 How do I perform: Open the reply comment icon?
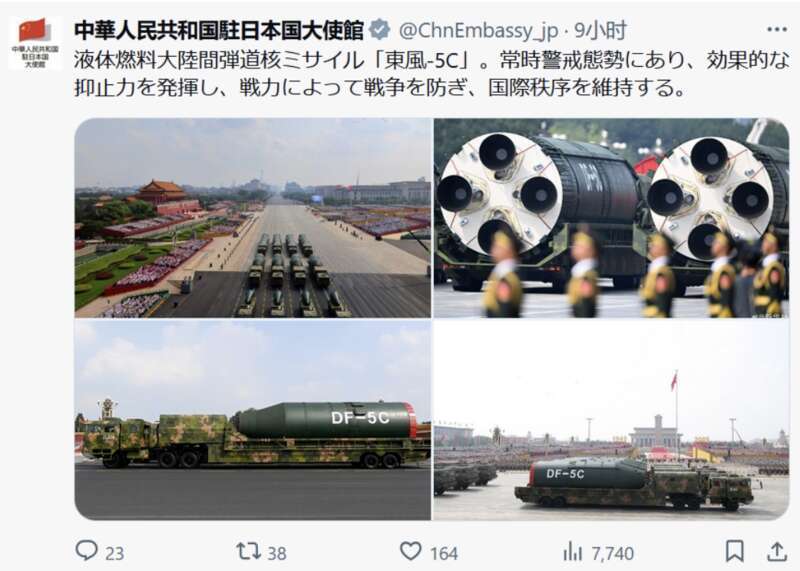pyautogui.click(x=87, y=551)
